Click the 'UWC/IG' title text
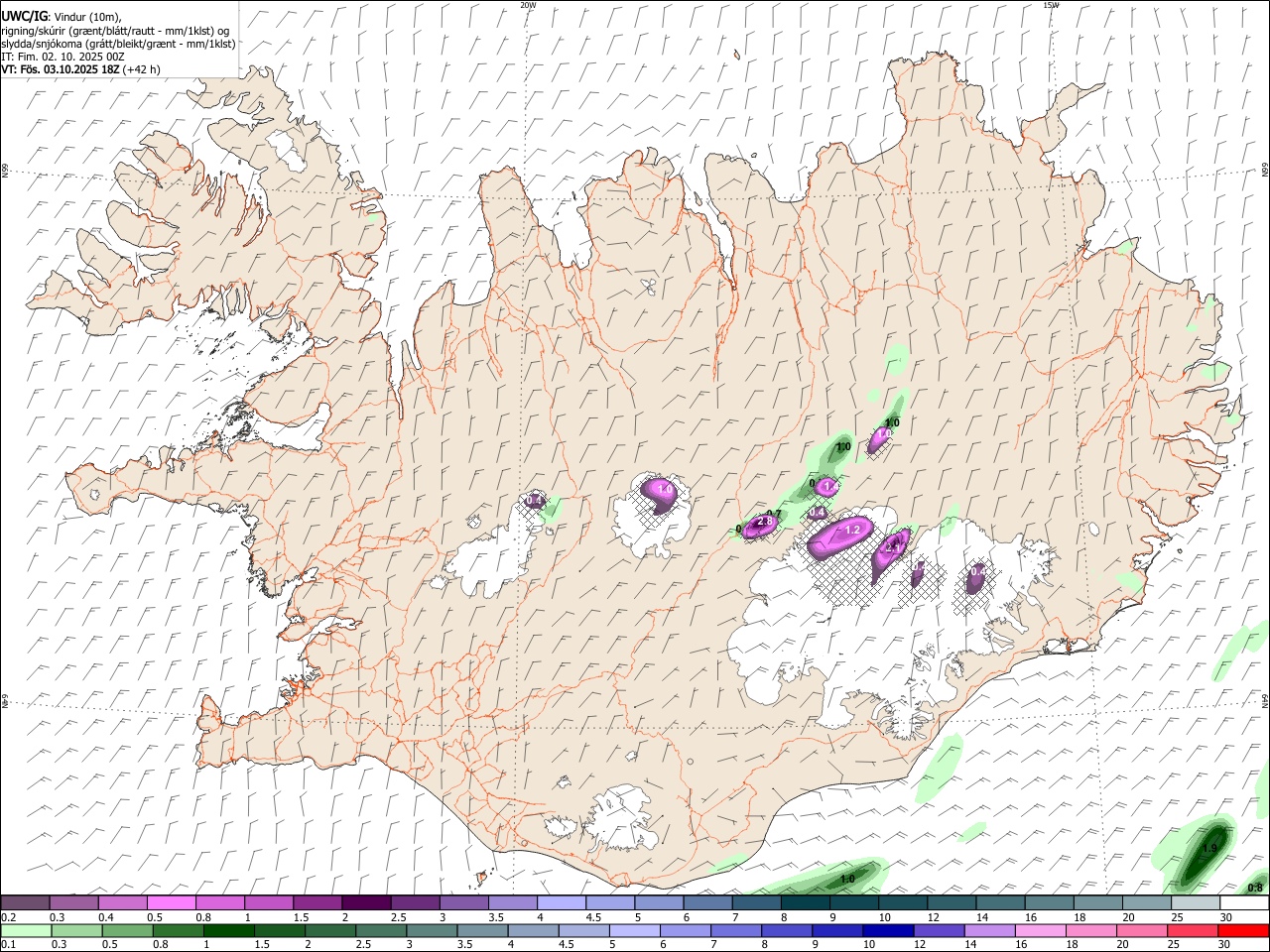Viewport: 1270px width, 952px height. pos(24,17)
